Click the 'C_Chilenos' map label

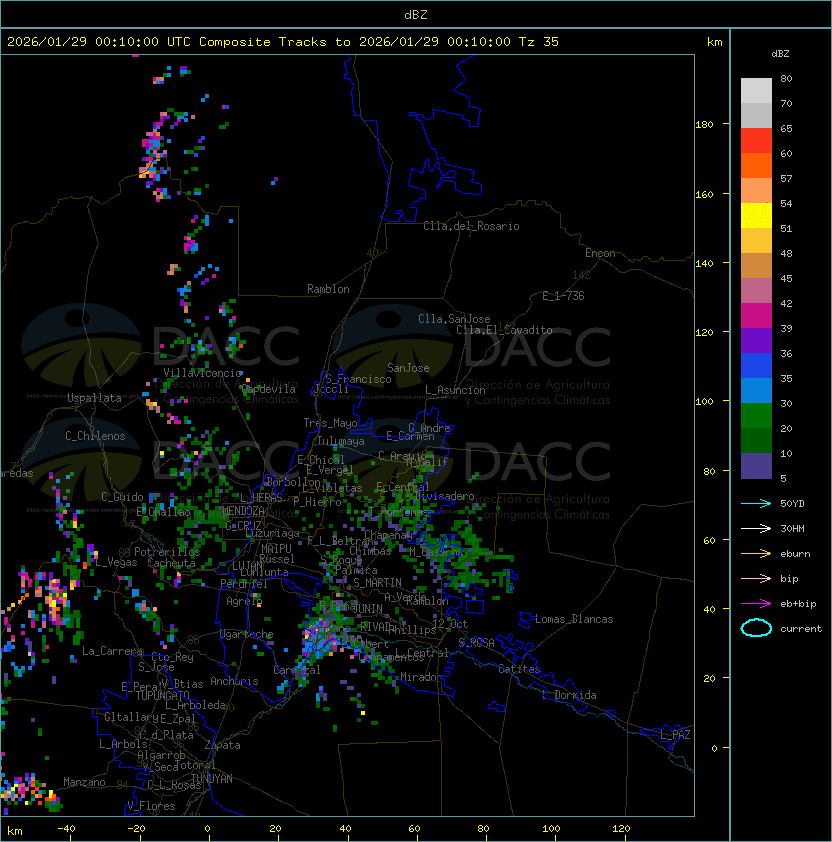coord(95,436)
